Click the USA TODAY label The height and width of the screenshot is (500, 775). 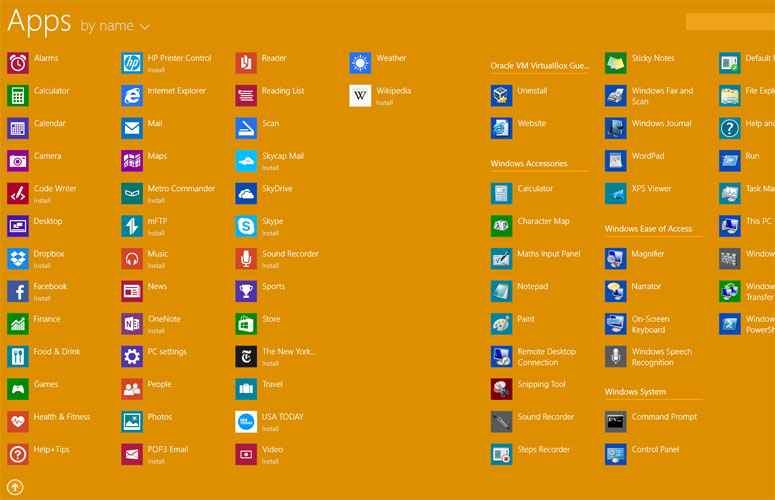pos(283,417)
